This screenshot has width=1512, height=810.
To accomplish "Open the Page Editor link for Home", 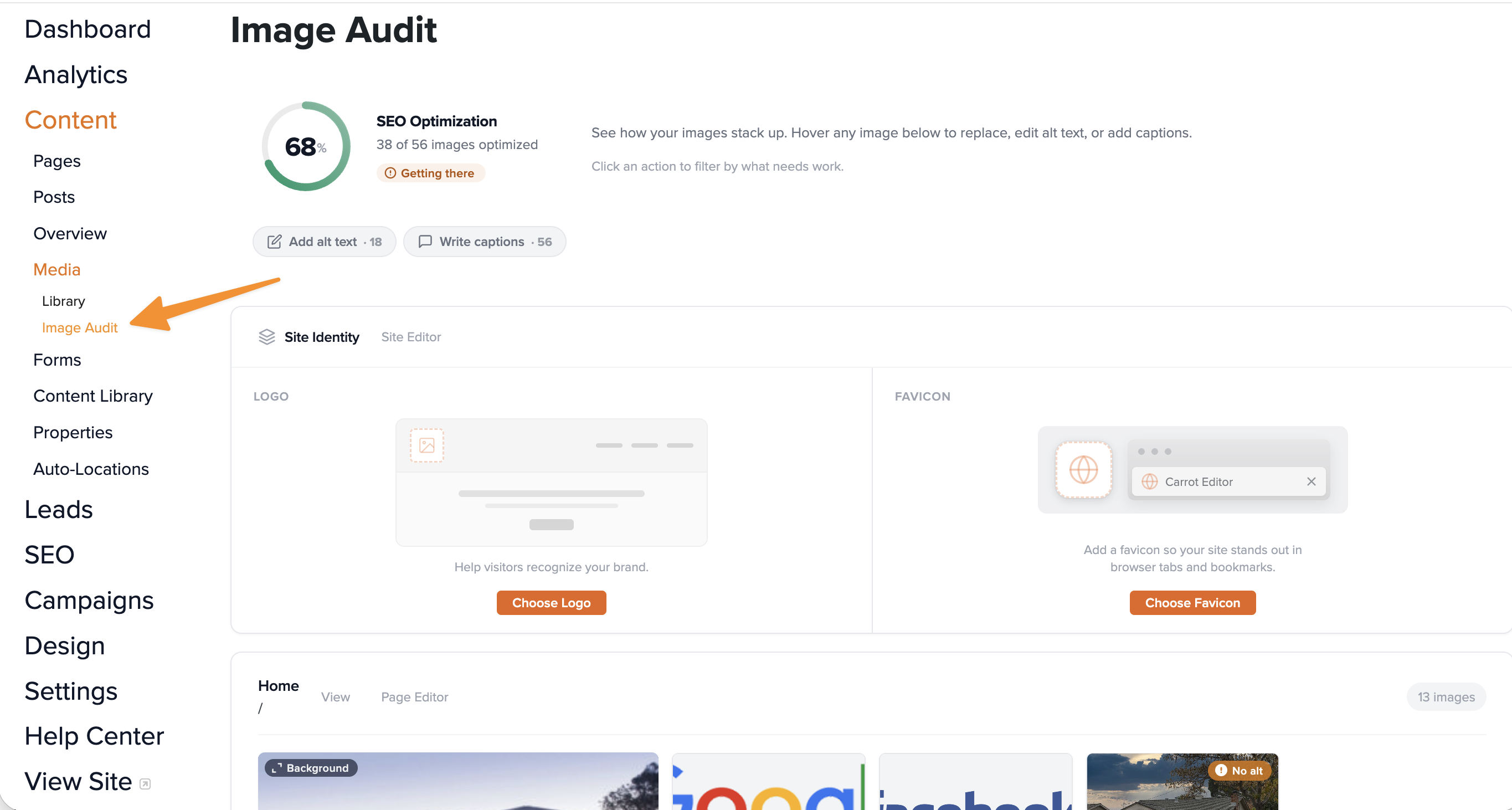I will [x=414, y=697].
